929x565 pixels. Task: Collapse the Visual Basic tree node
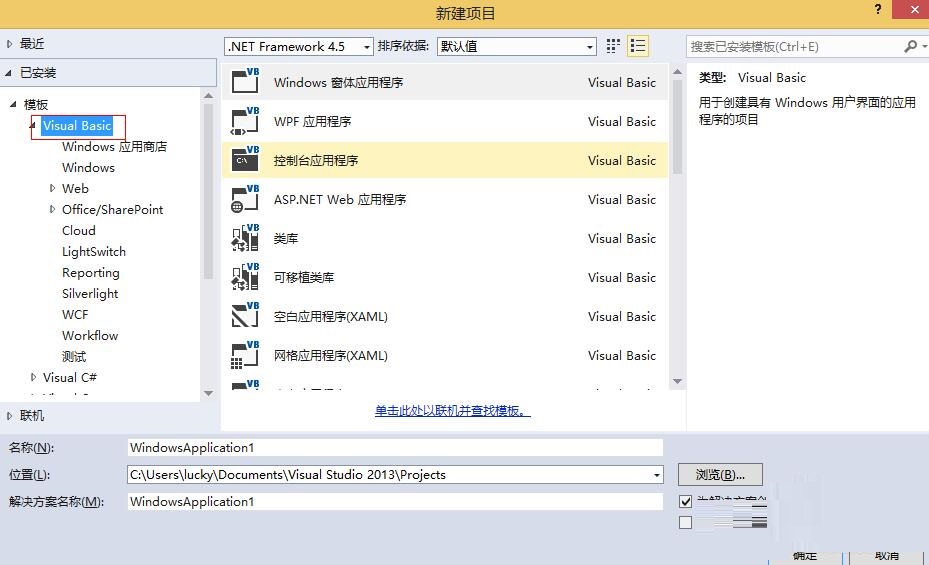(33, 126)
